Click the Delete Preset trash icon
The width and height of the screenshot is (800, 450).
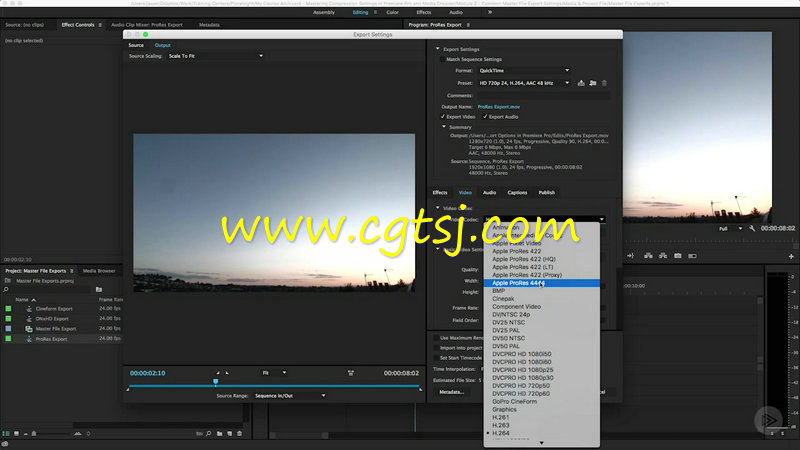pyautogui.click(x=604, y=83)
